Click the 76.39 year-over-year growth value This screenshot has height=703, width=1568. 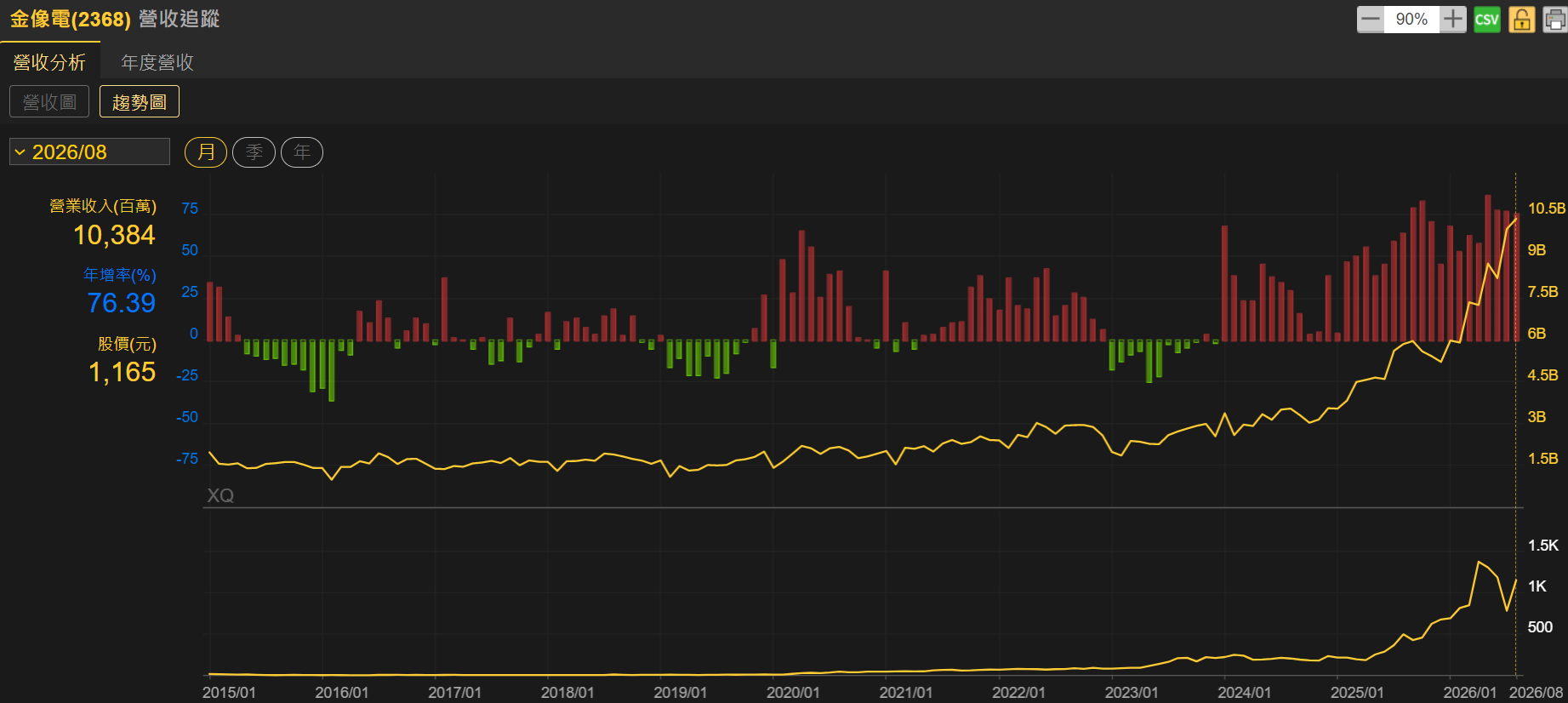coord(122,303)
